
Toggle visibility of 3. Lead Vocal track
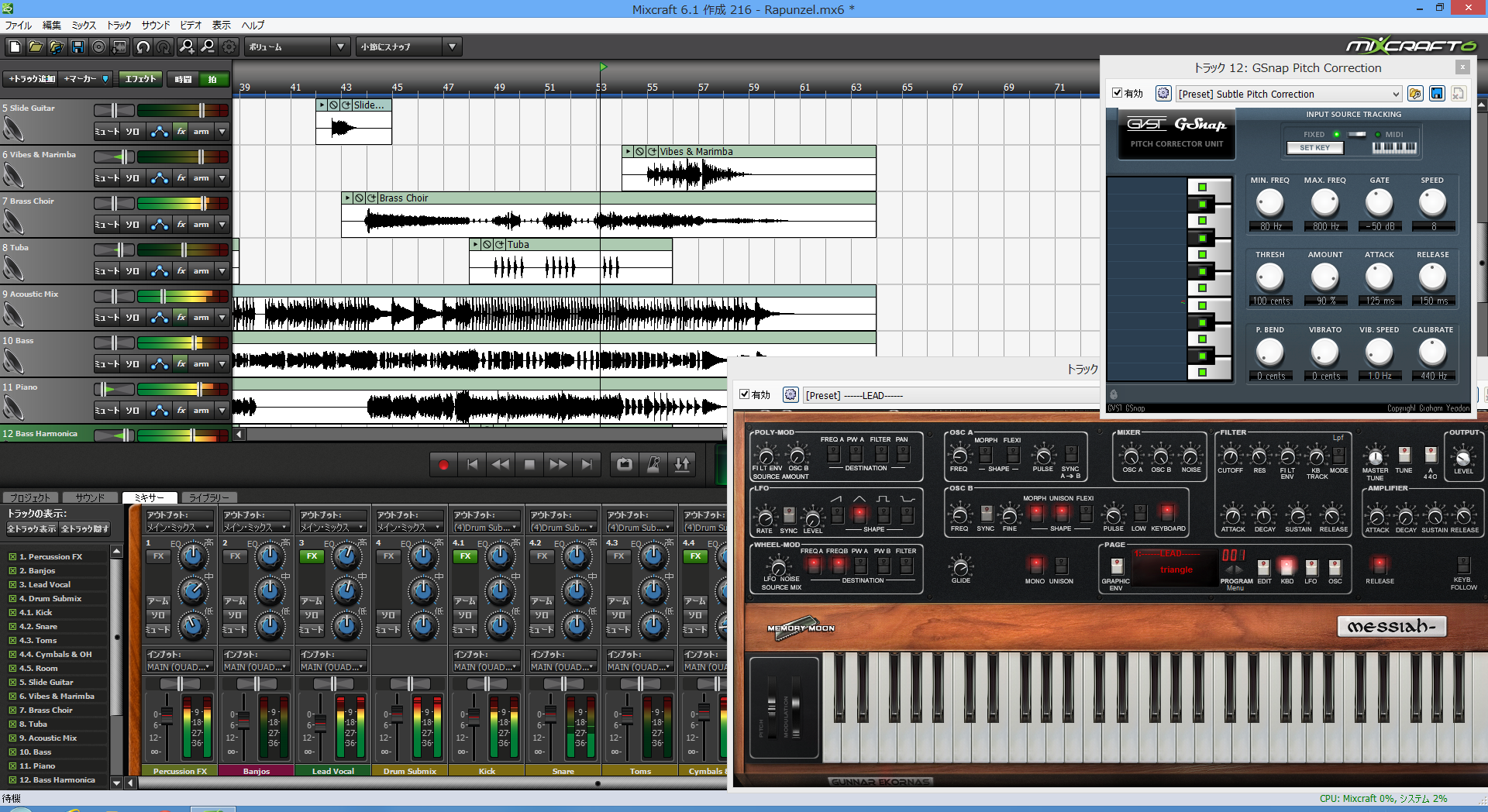click(12, 585)
